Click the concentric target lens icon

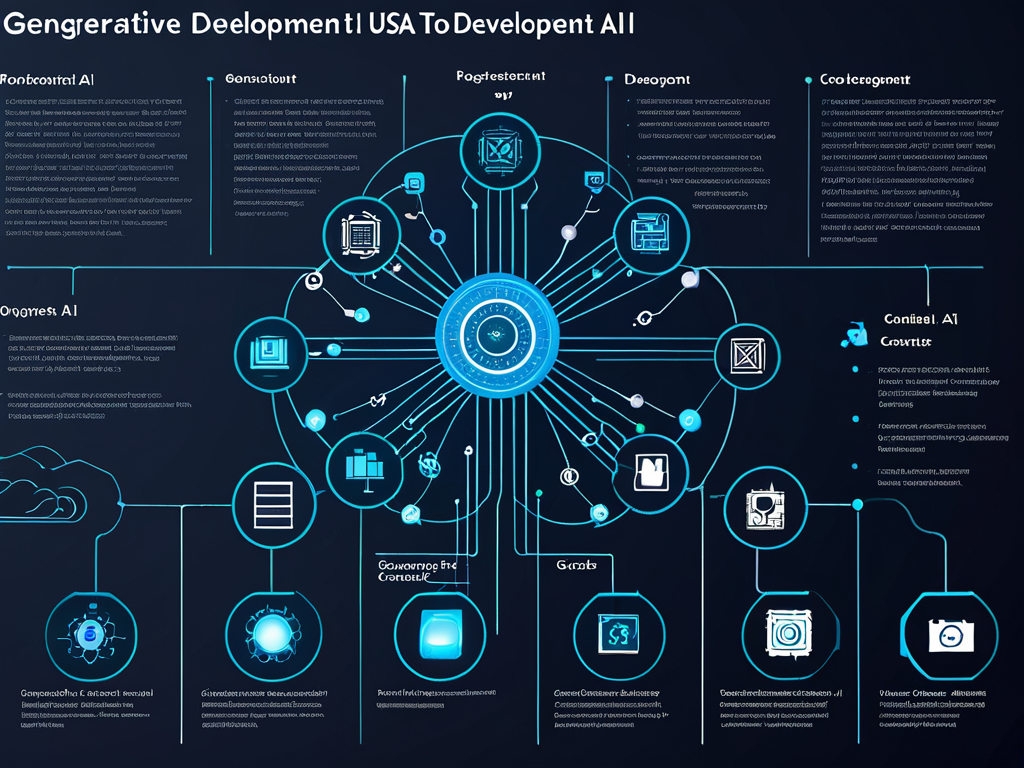(x=781, y=633)
